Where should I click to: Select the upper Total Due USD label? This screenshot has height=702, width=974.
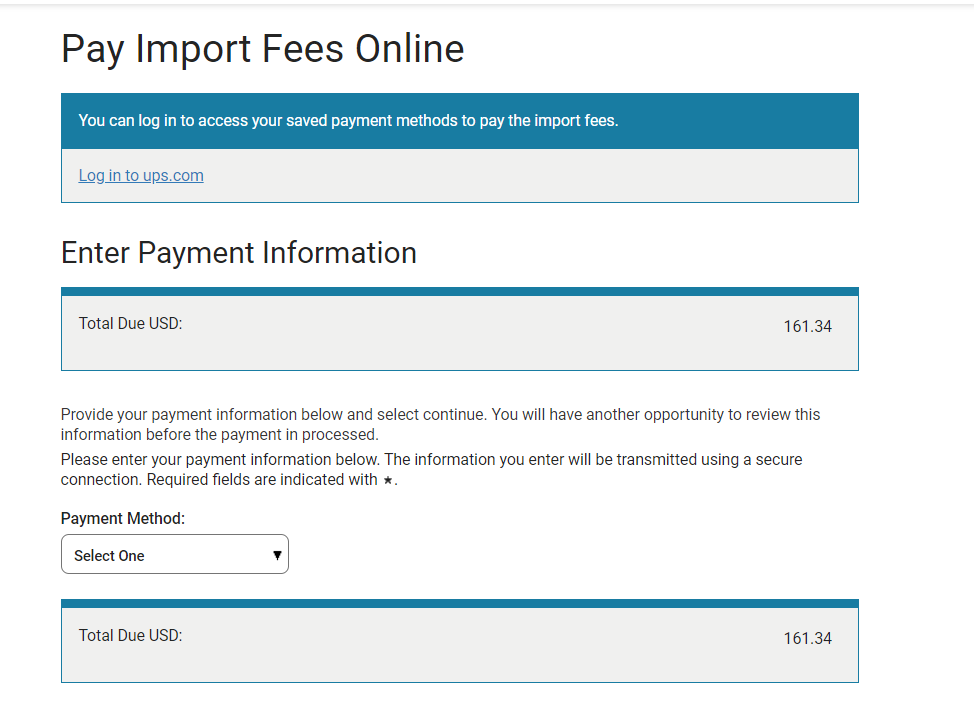130,324
